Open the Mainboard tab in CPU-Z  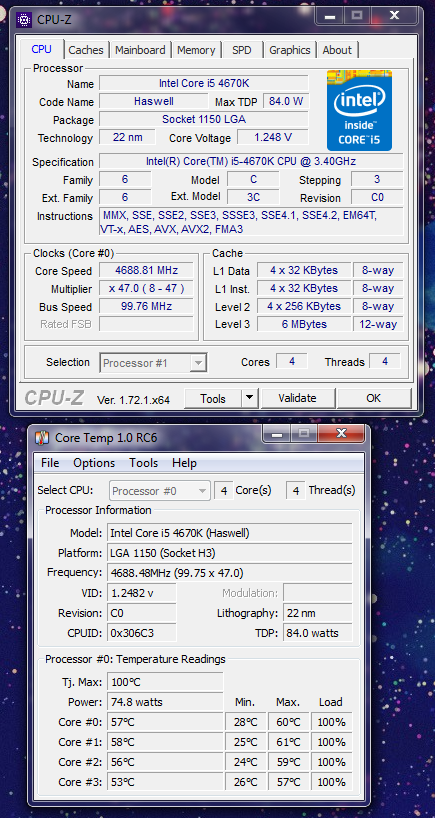[140, 50]
